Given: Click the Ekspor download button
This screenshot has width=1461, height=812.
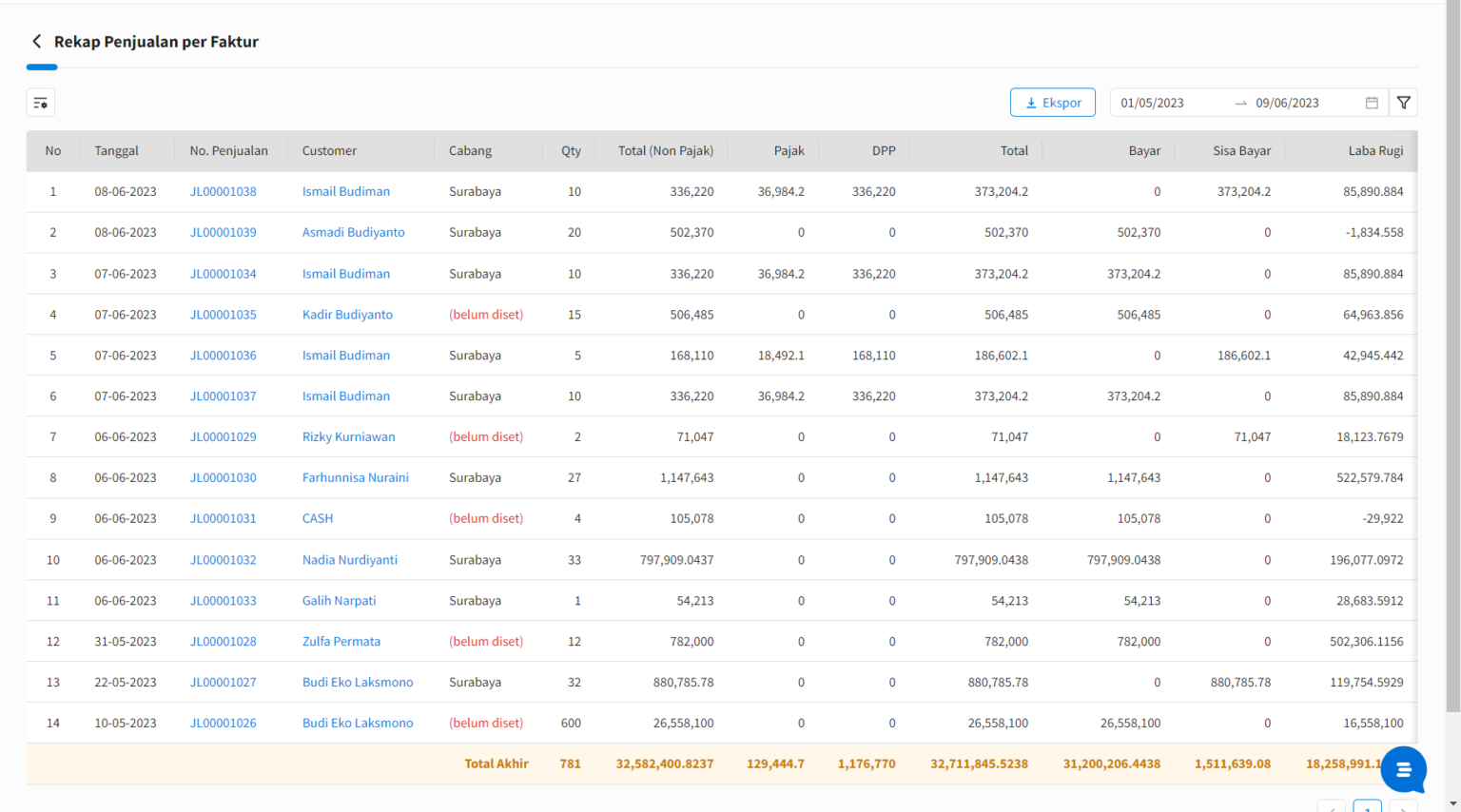Looking at the screenshot, I should click(1052, 103).
